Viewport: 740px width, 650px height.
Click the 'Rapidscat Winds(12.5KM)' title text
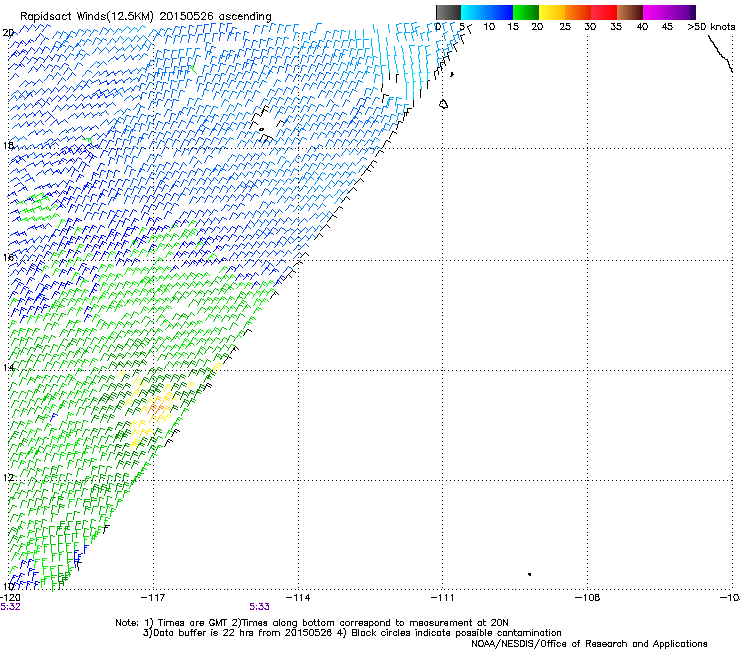point(87,17)
